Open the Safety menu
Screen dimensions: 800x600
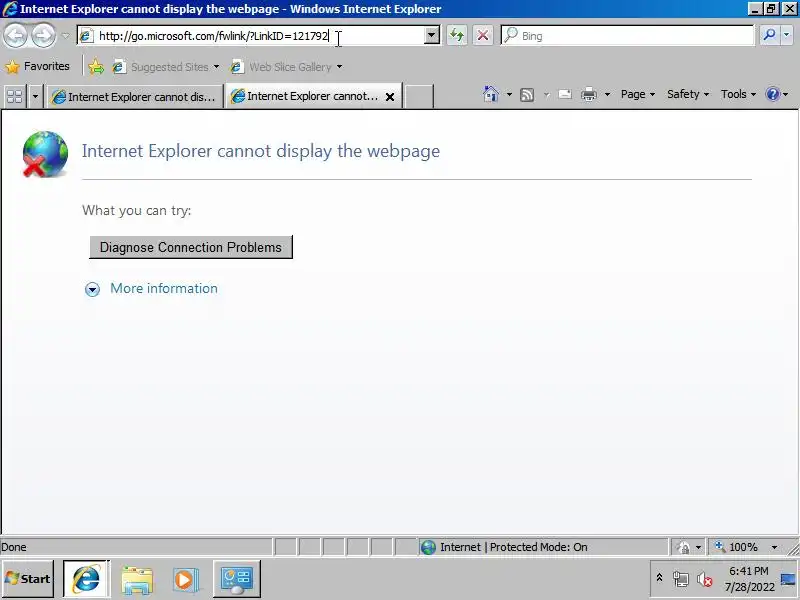[688, 94]
